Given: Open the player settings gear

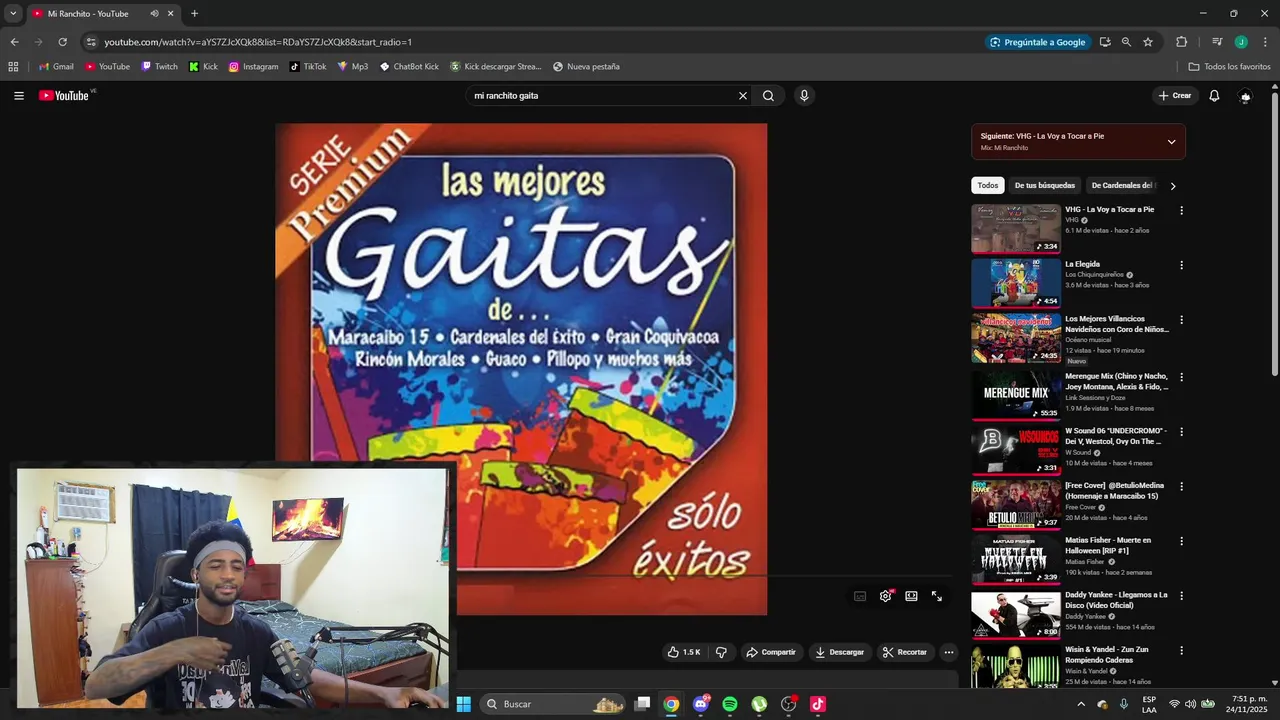Looking at the screenshot, I should coord(886,596).
